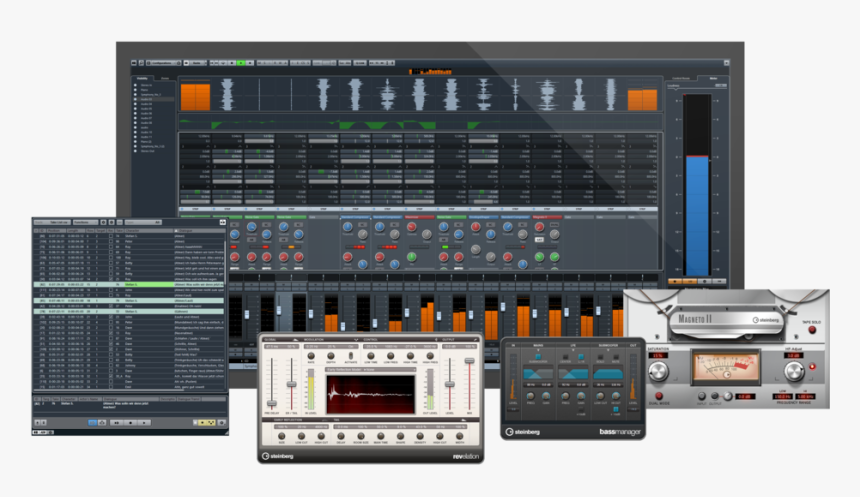Click the up arrow in take list footer
860x497 pixels.
37,422
